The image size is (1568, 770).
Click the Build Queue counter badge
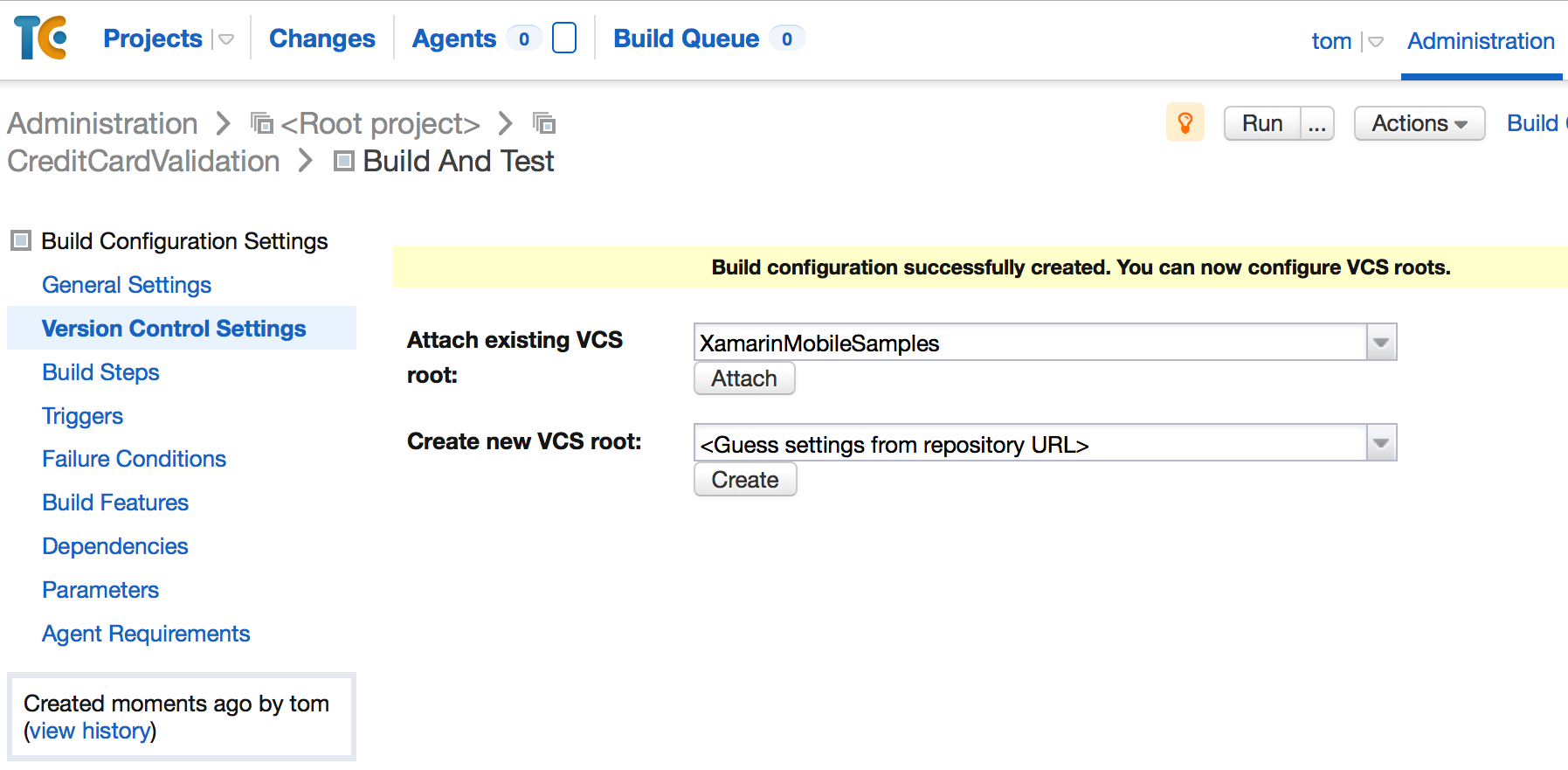pyautogui.click(x=787, y=38)
